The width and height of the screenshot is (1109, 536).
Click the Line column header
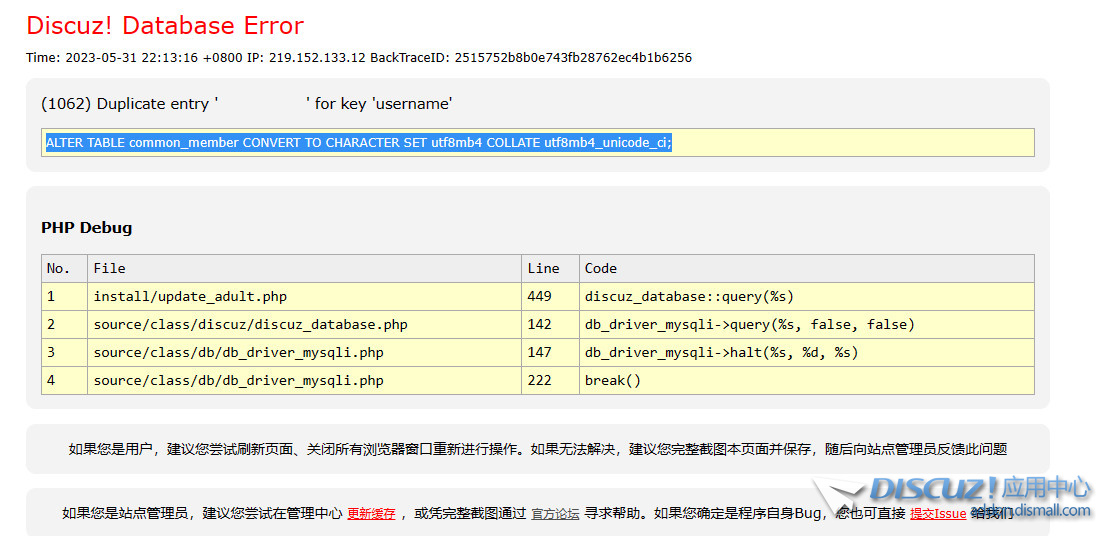click(x=550, y=269)
